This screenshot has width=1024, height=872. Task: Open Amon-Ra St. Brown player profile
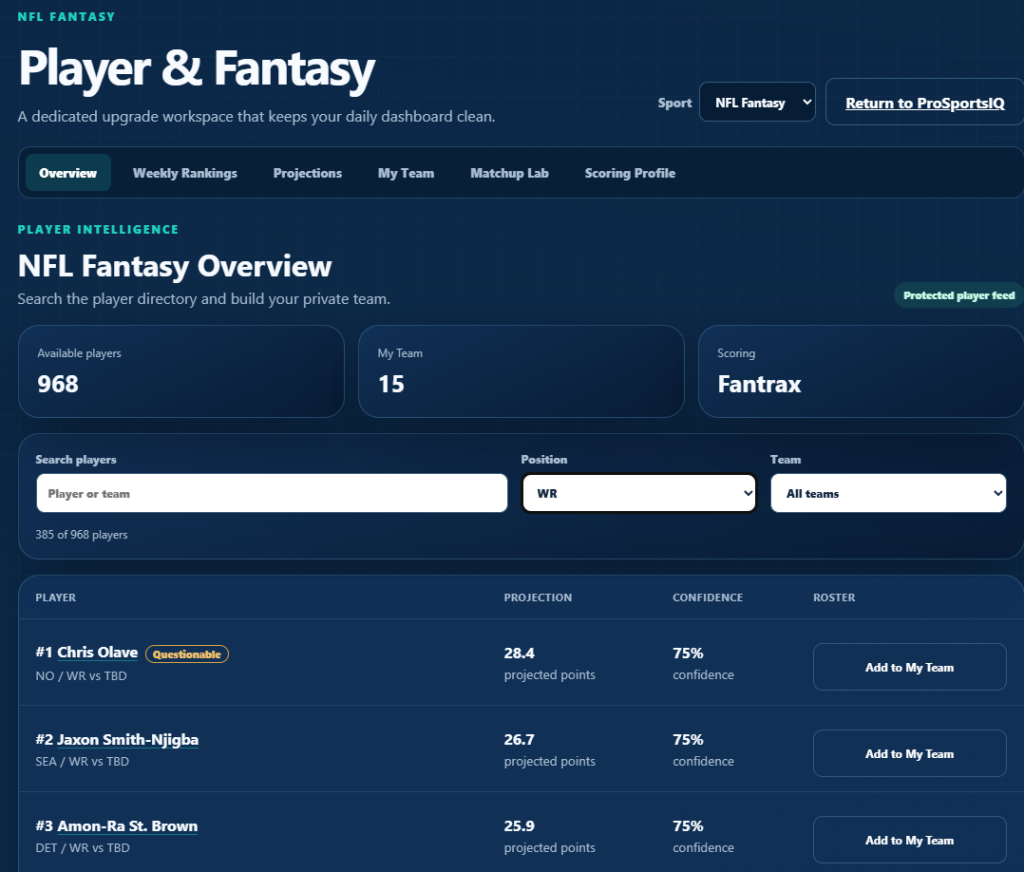coord(127,826)
